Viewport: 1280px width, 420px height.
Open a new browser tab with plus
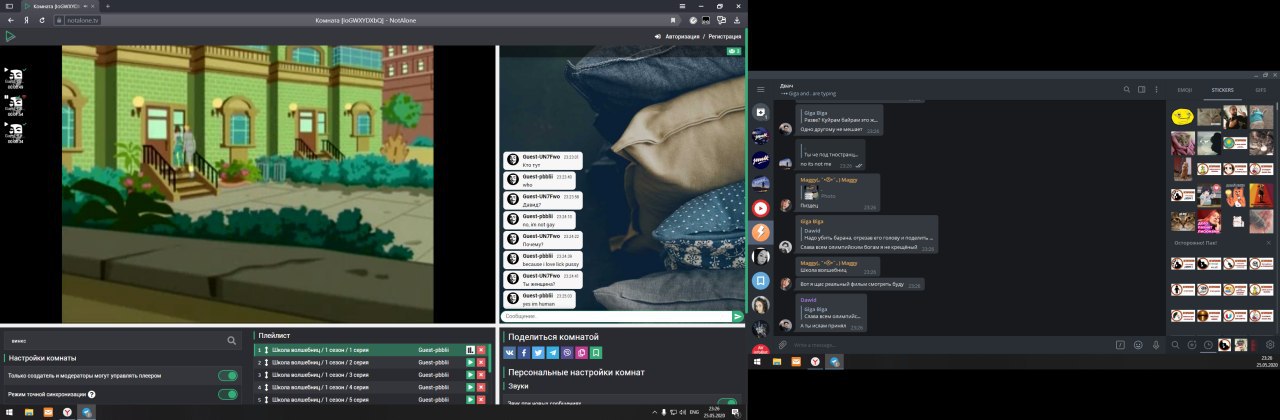107,5
